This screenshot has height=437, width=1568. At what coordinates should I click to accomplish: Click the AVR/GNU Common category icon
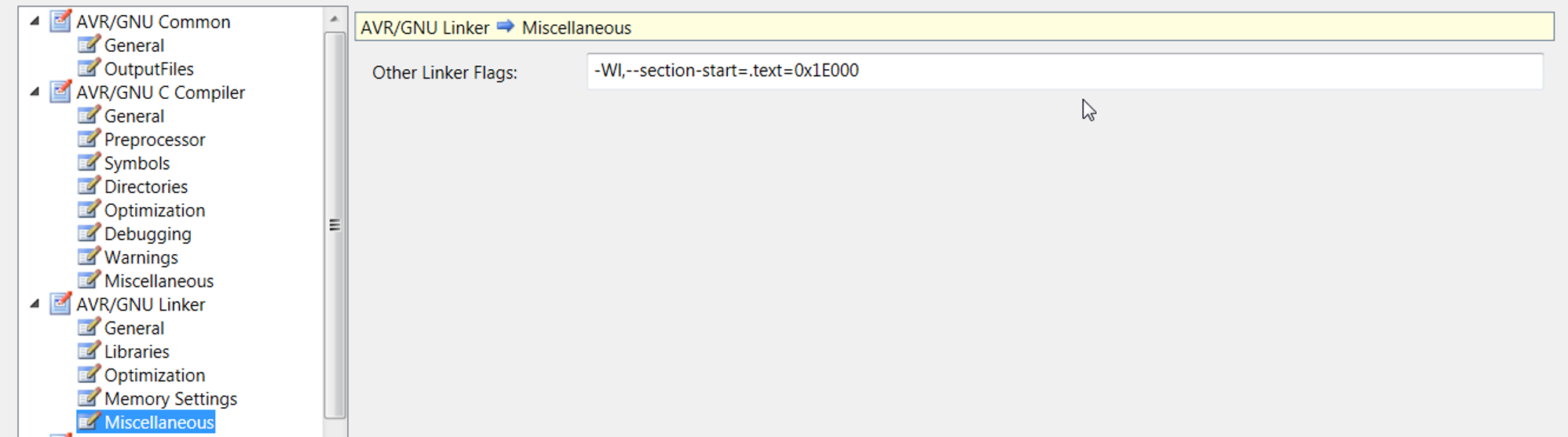60,21
